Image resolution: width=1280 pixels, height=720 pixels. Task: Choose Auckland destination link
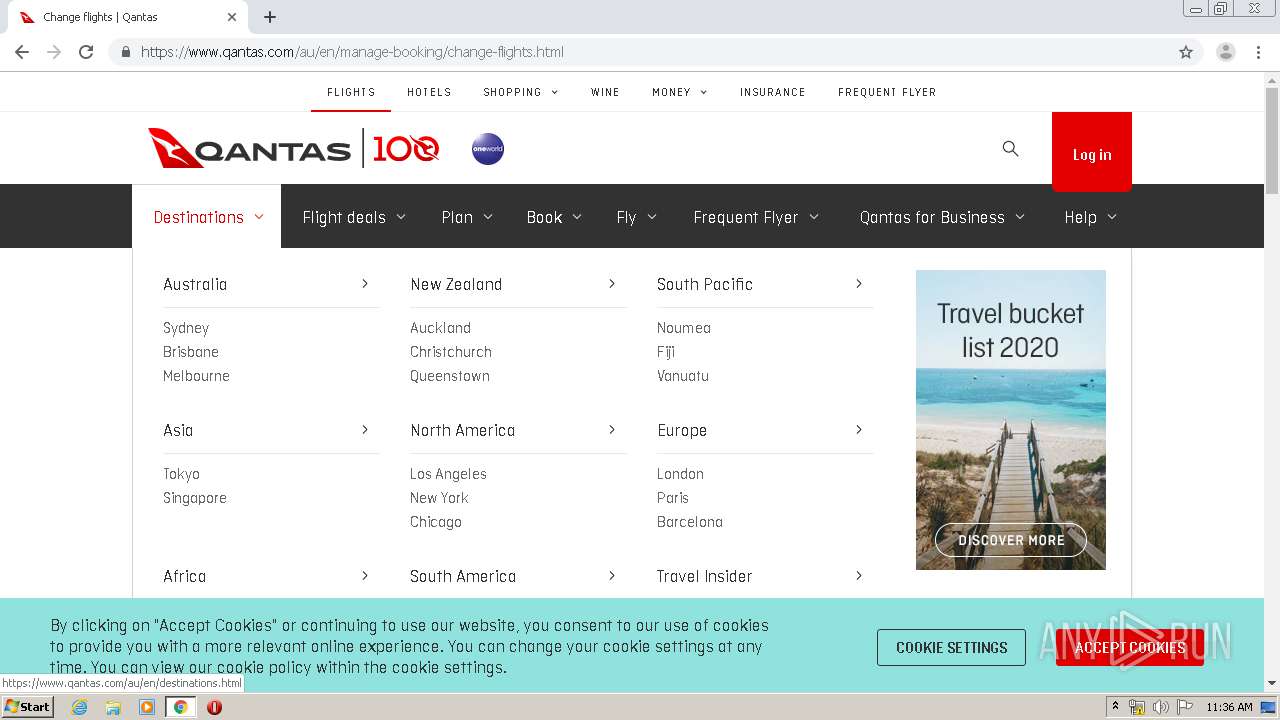pos(440,328)
